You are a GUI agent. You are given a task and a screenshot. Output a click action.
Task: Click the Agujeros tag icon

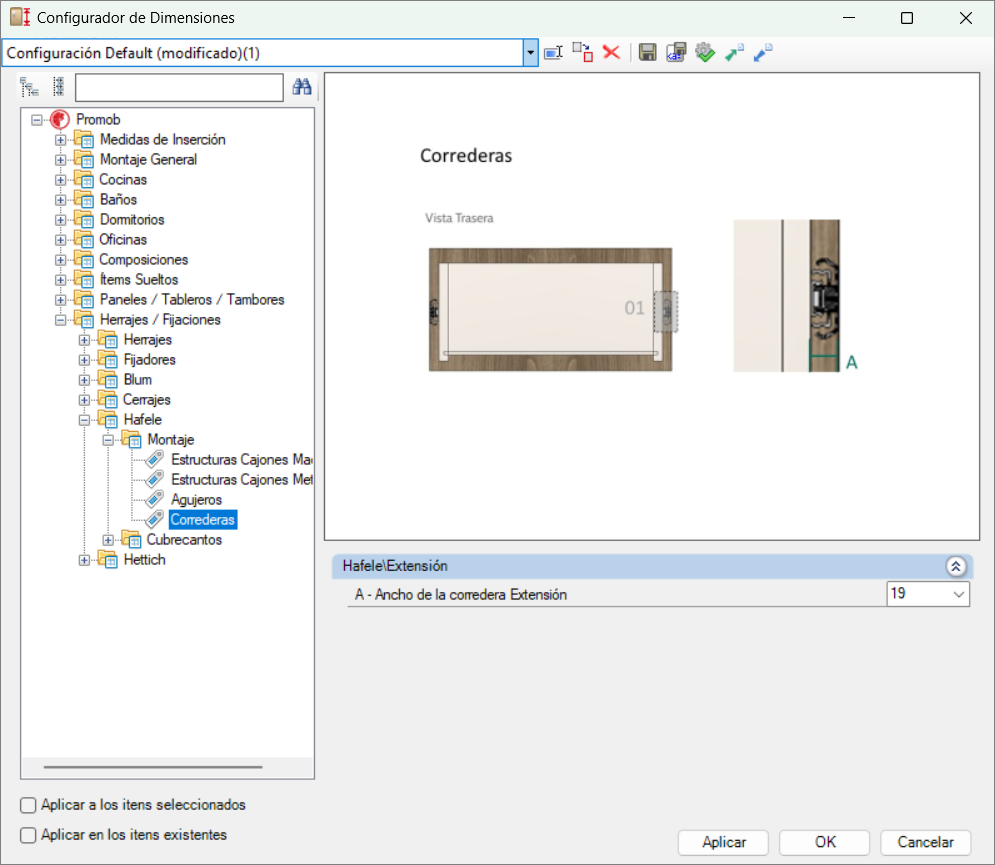154,499
